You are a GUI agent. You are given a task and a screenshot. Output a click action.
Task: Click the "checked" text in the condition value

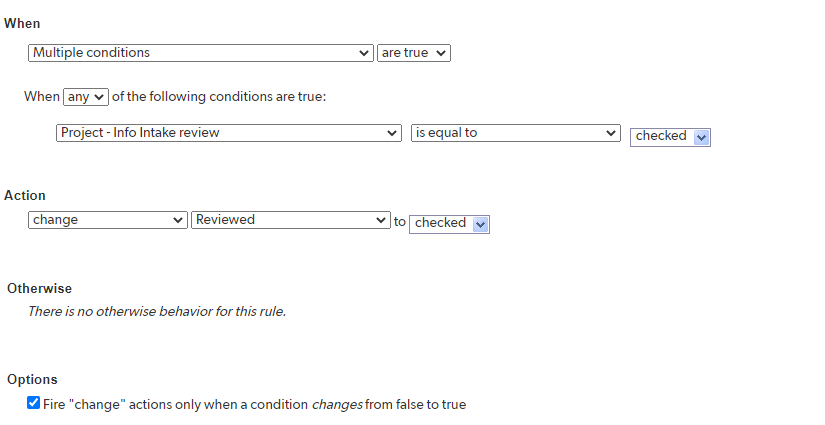pos(661,136)
